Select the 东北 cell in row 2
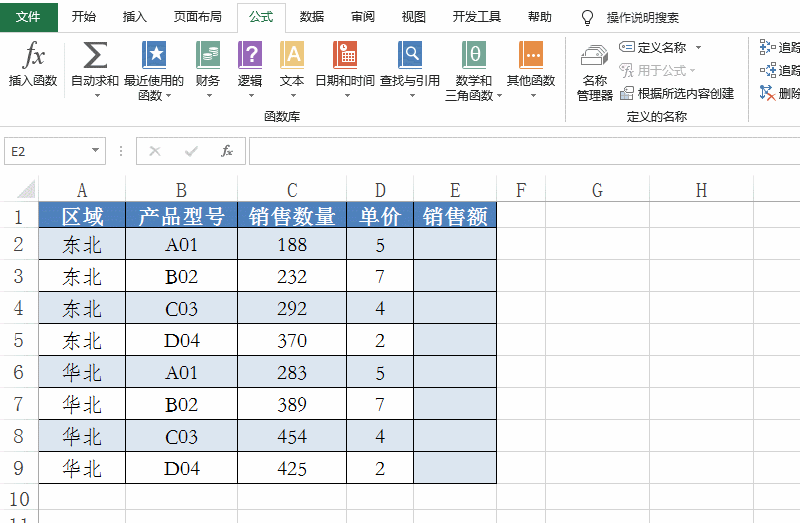The image size is (800, 523). 82,244
